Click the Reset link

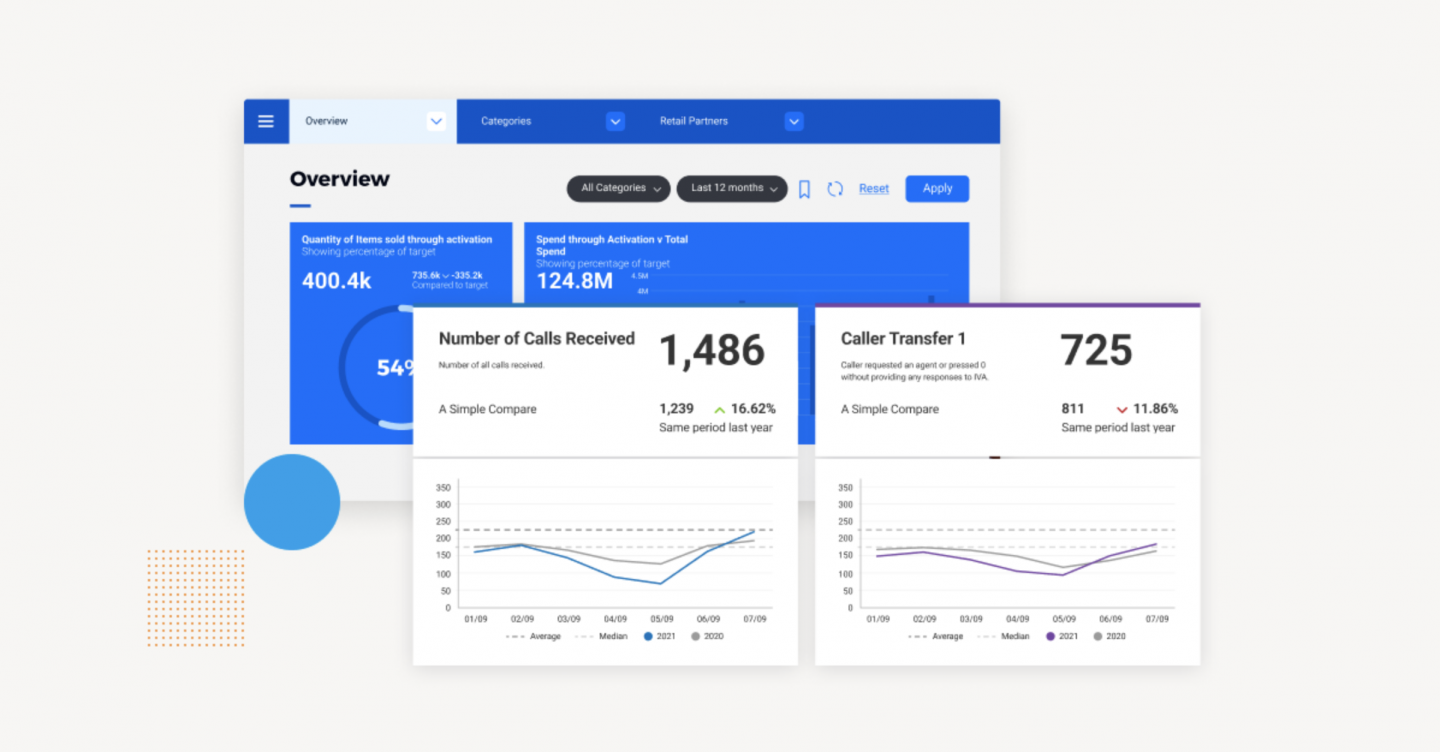coord(873,188)
